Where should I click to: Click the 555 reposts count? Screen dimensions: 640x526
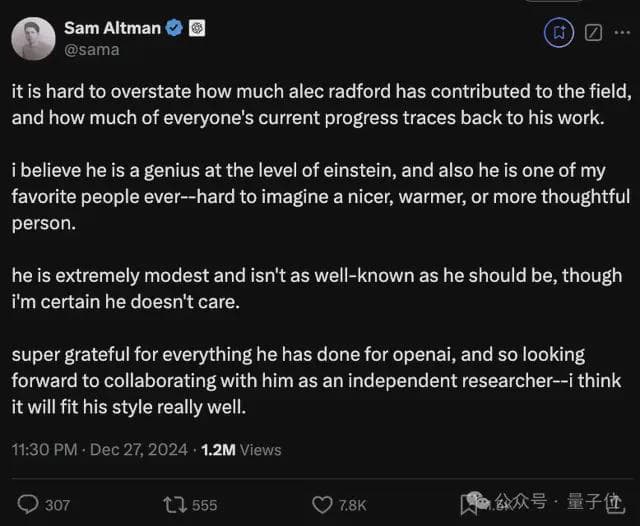204,505
